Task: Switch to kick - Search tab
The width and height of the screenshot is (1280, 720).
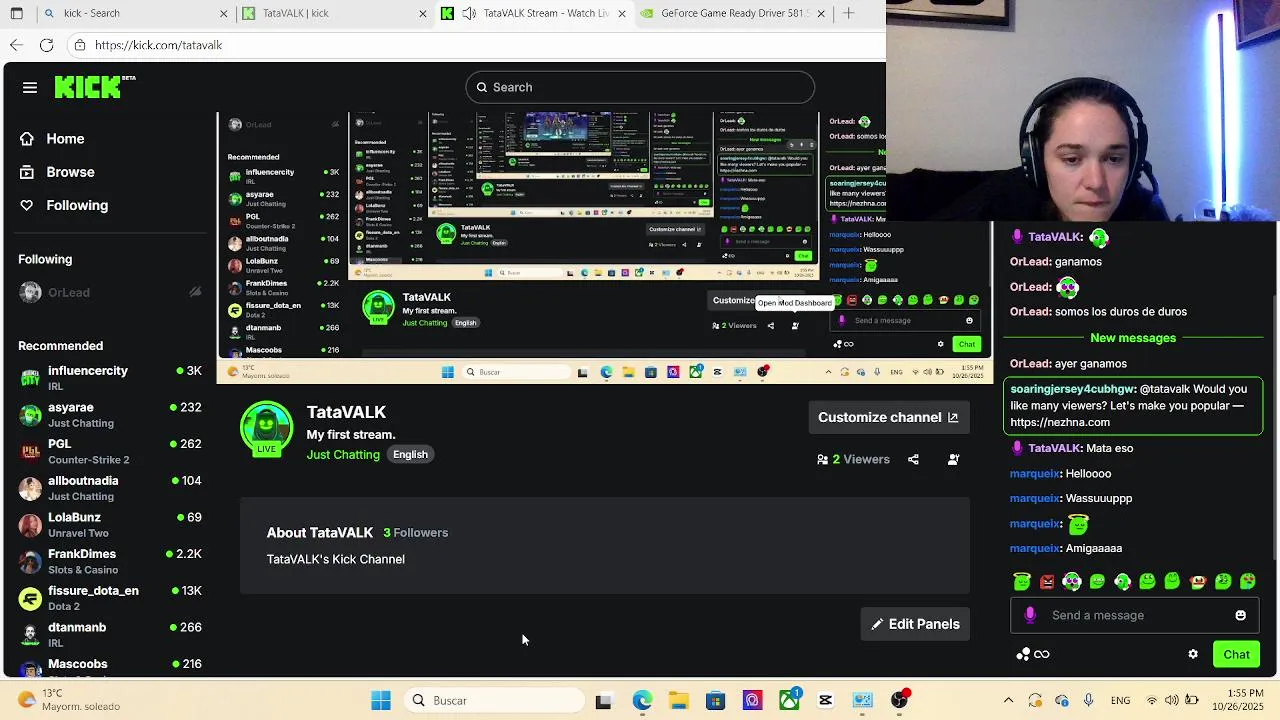Action: coord(130,13)
